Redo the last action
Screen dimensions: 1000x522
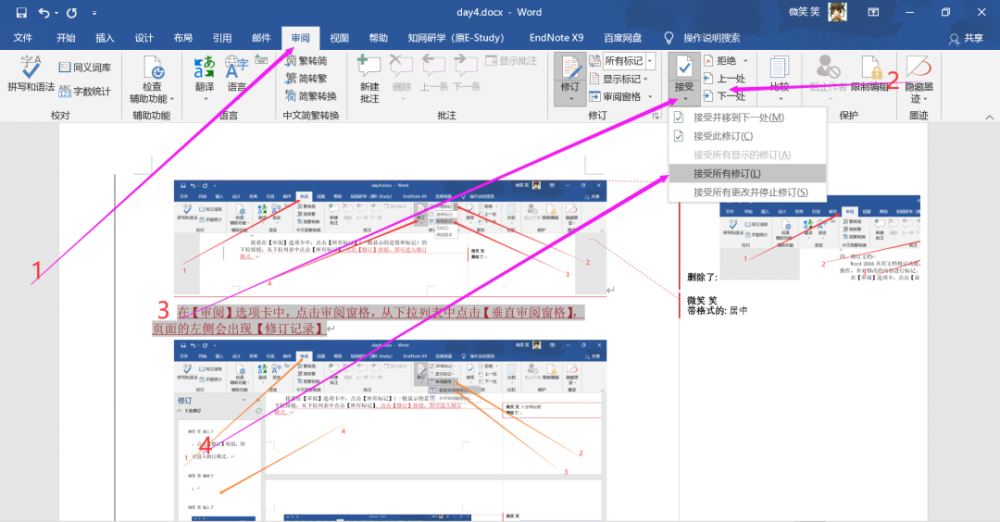tap(71, 12)
